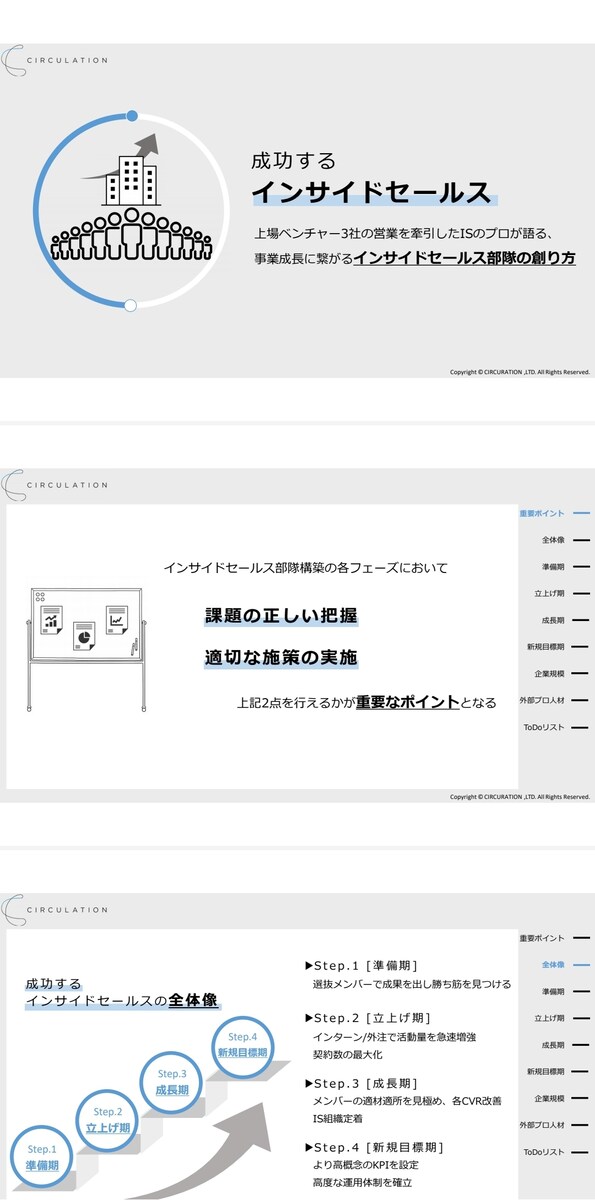Open 全体像 in the whiteboard slide's navigation
595x1200 pixels.
(565, 540)
